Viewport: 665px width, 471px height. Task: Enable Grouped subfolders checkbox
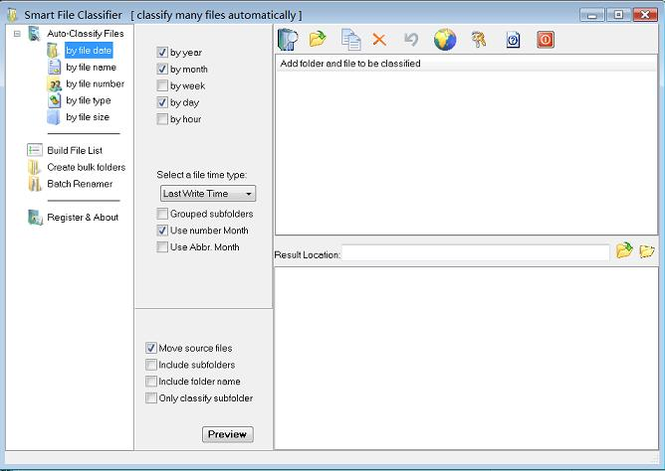tap(162, 214)
